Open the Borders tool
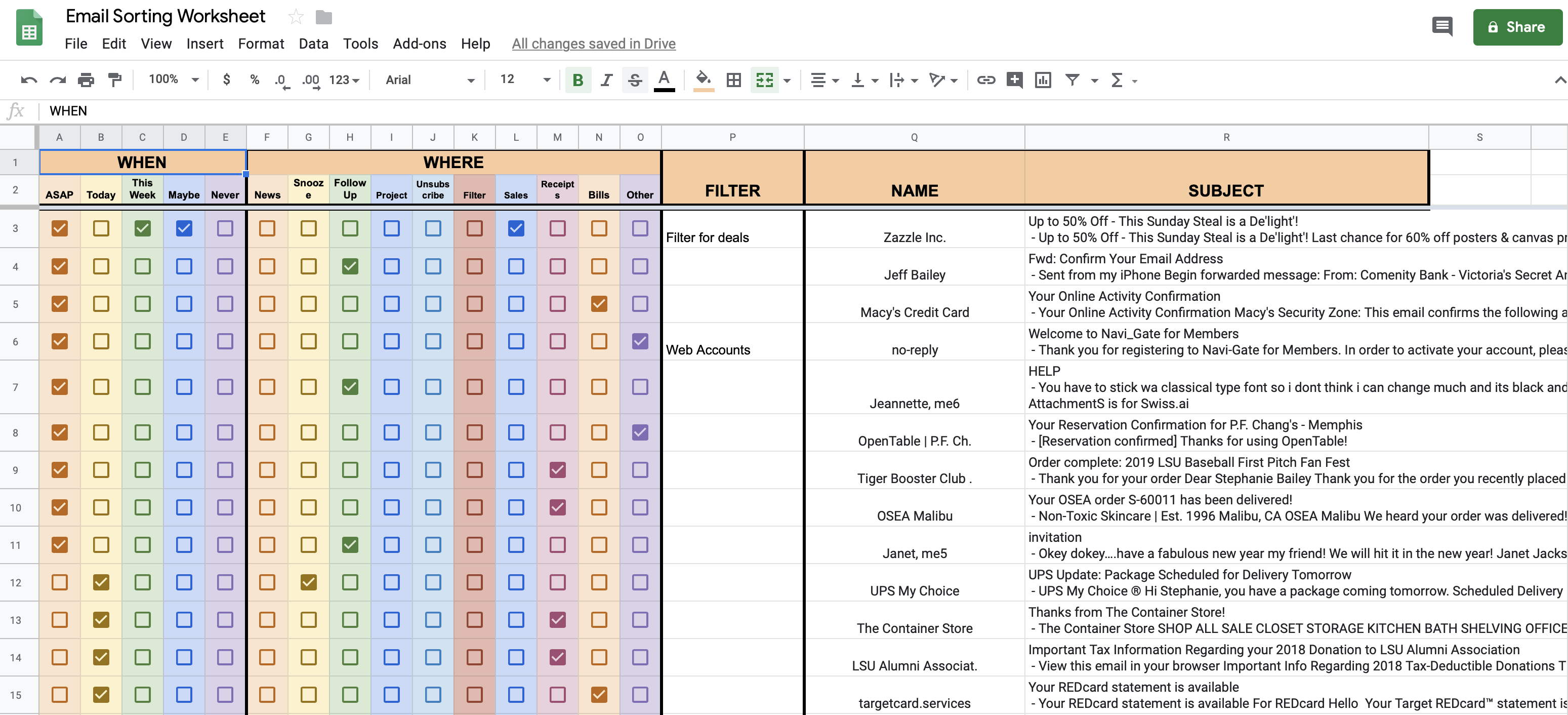1568x715 pixels. click(733, 80)
